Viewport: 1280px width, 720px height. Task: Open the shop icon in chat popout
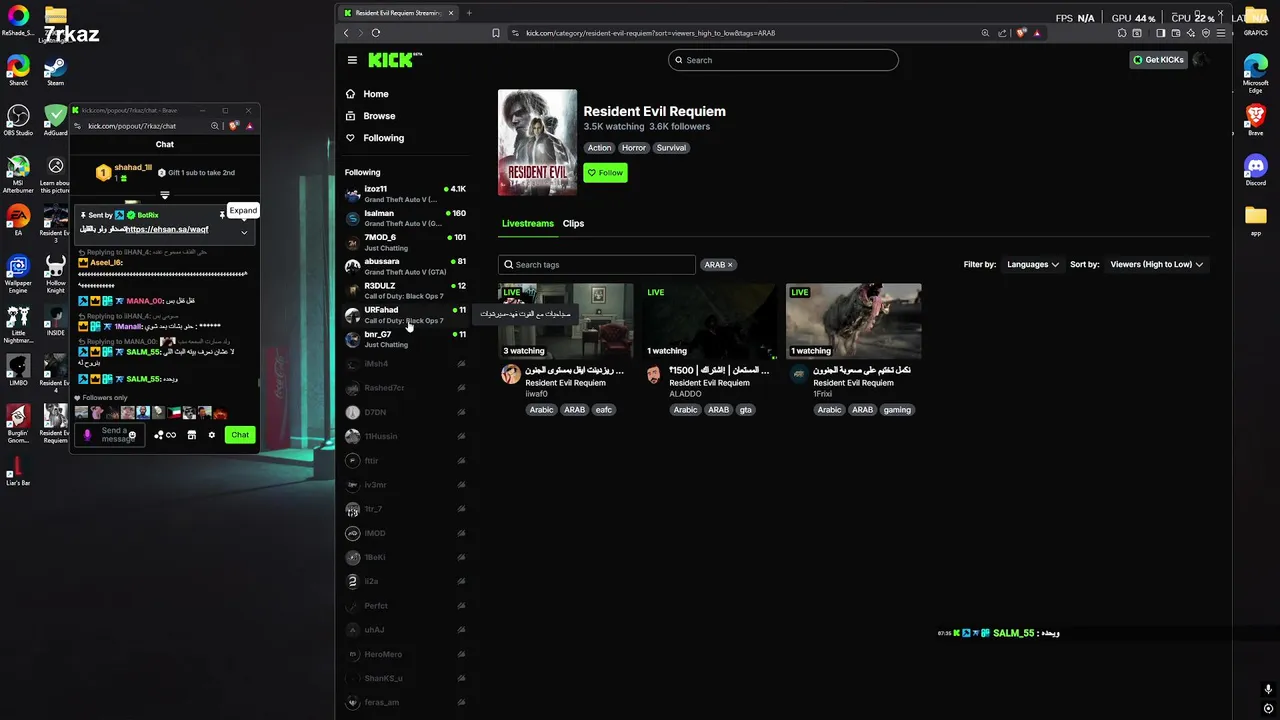(191, 435)
